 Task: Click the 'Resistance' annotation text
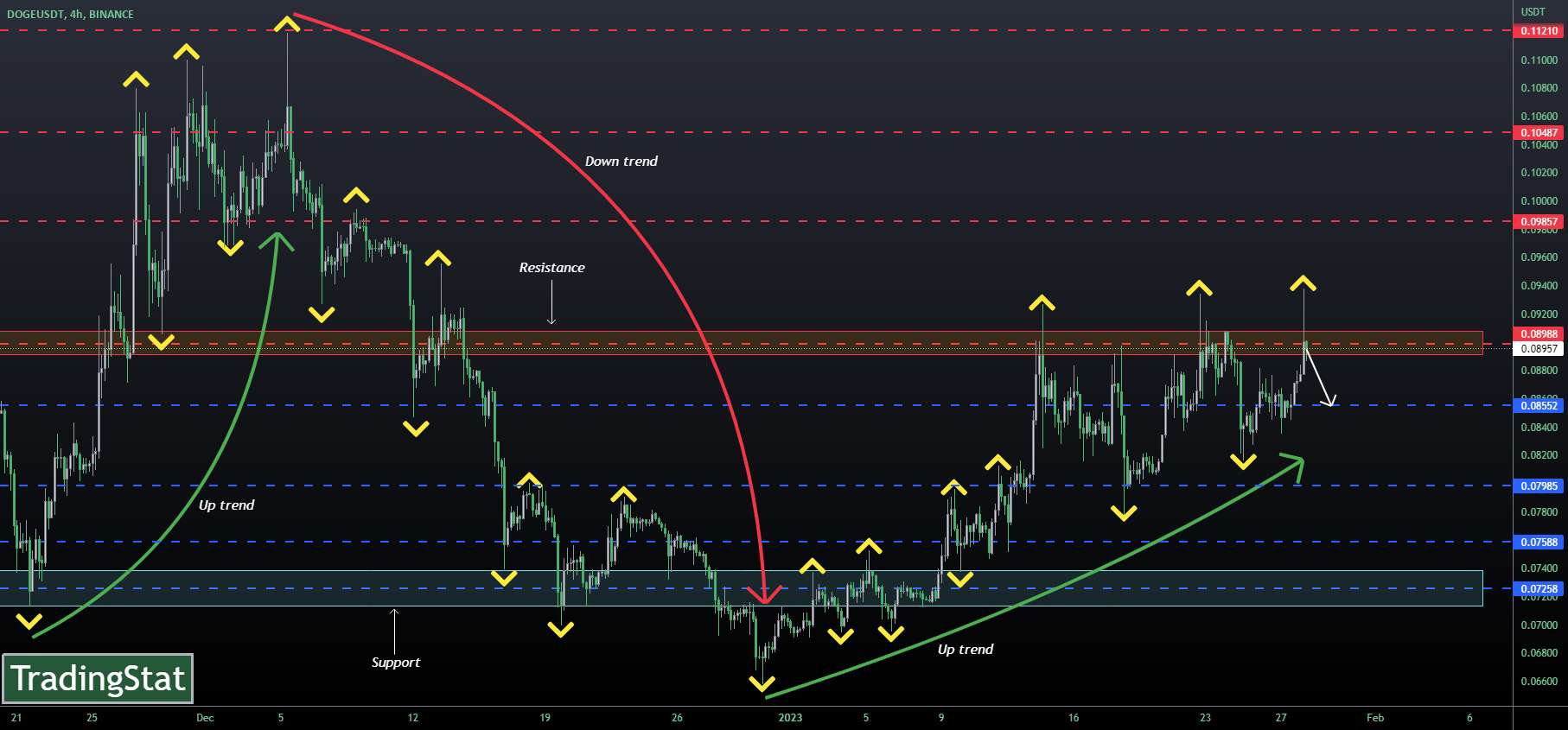[551, 268]
